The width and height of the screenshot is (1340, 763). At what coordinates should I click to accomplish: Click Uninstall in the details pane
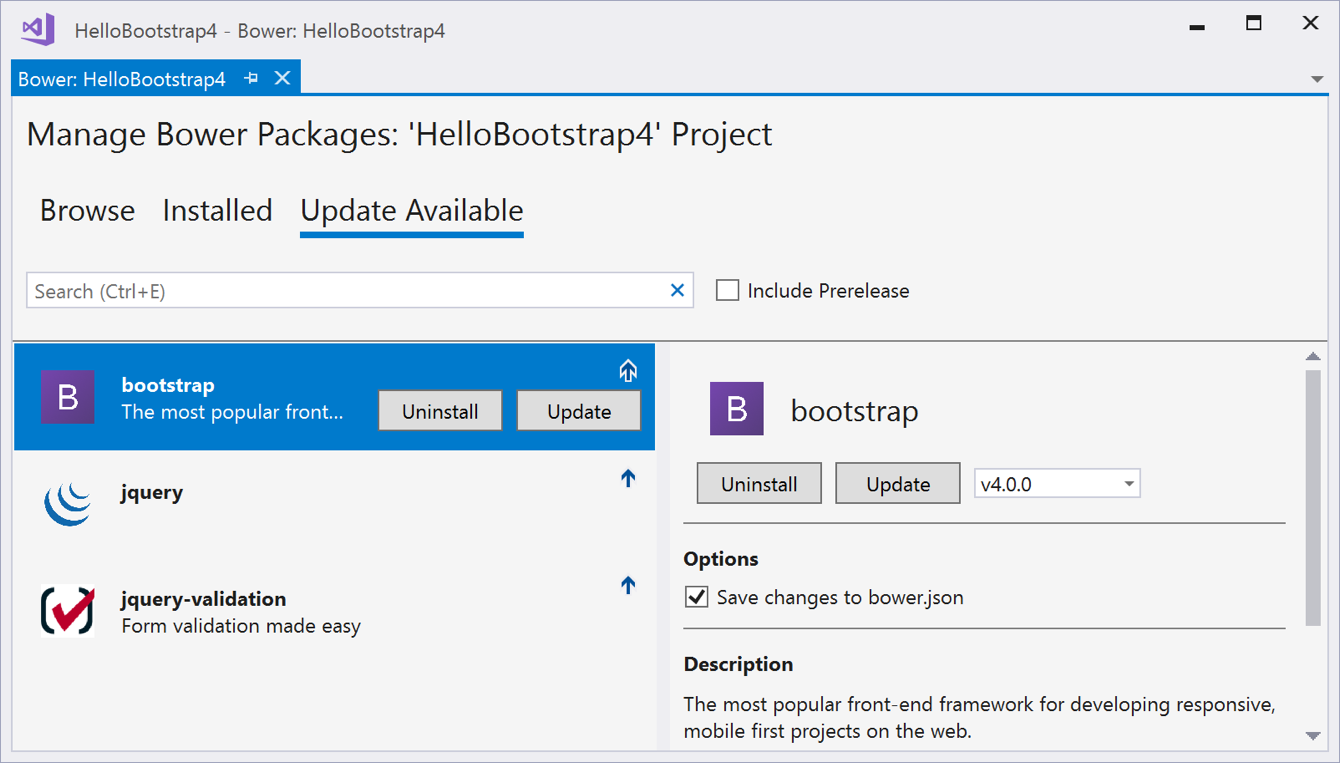pos(759,484)
